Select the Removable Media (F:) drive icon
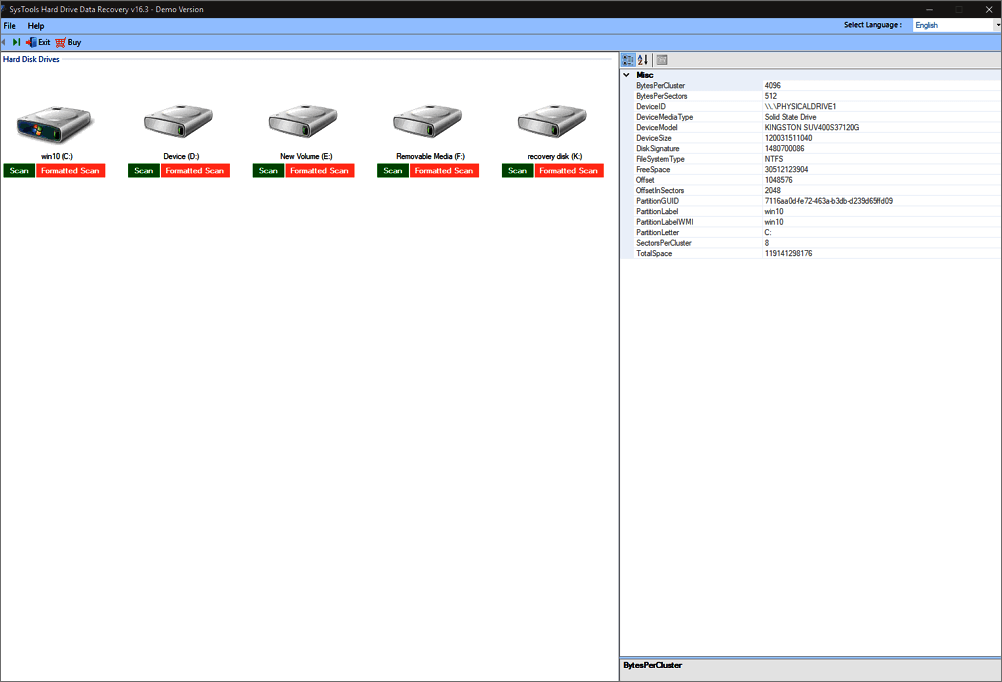The image size is (1002, 682). pyautogui.click(x=427, y=122)
